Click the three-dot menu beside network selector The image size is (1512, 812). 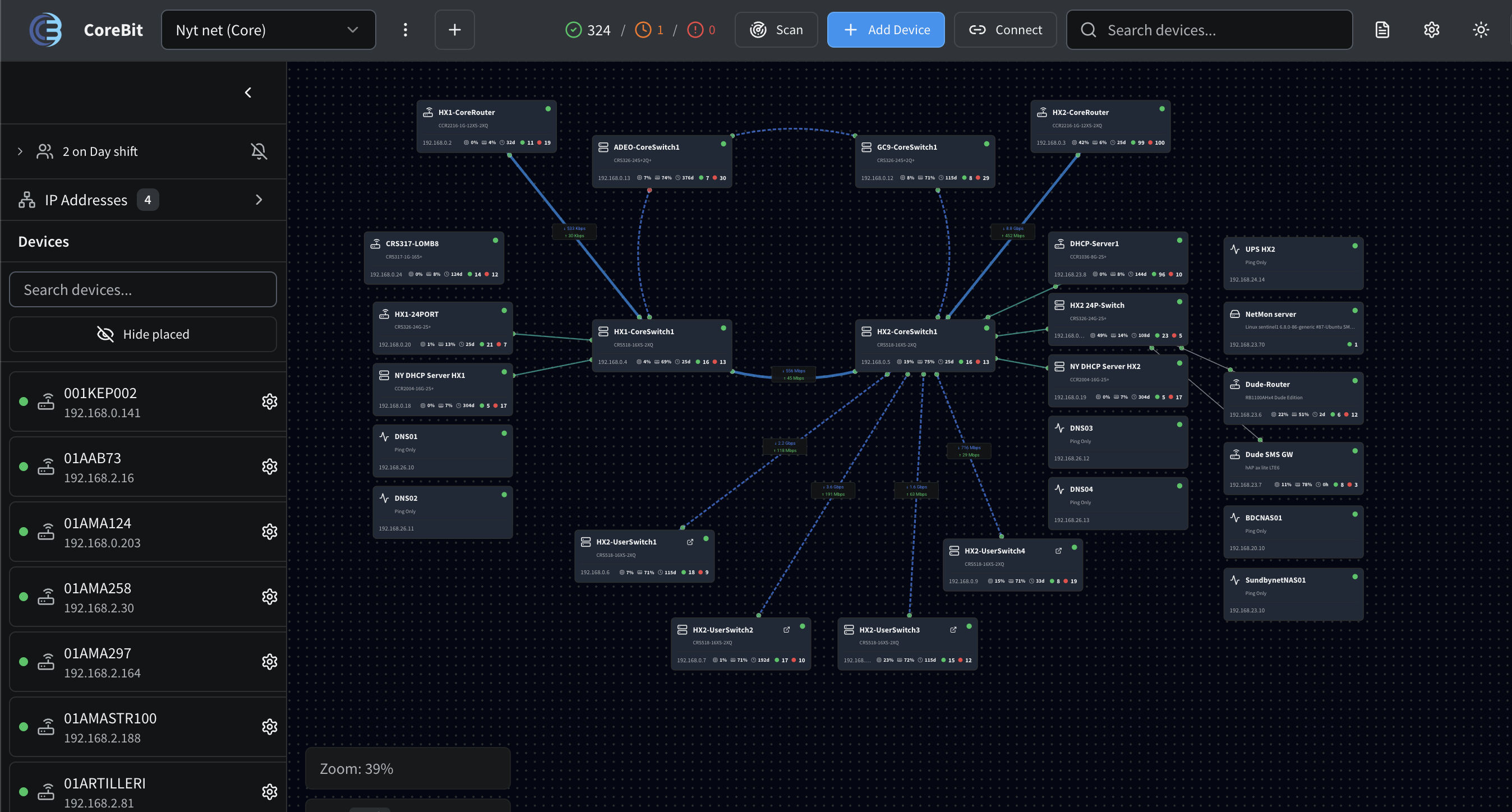point(405,30)
